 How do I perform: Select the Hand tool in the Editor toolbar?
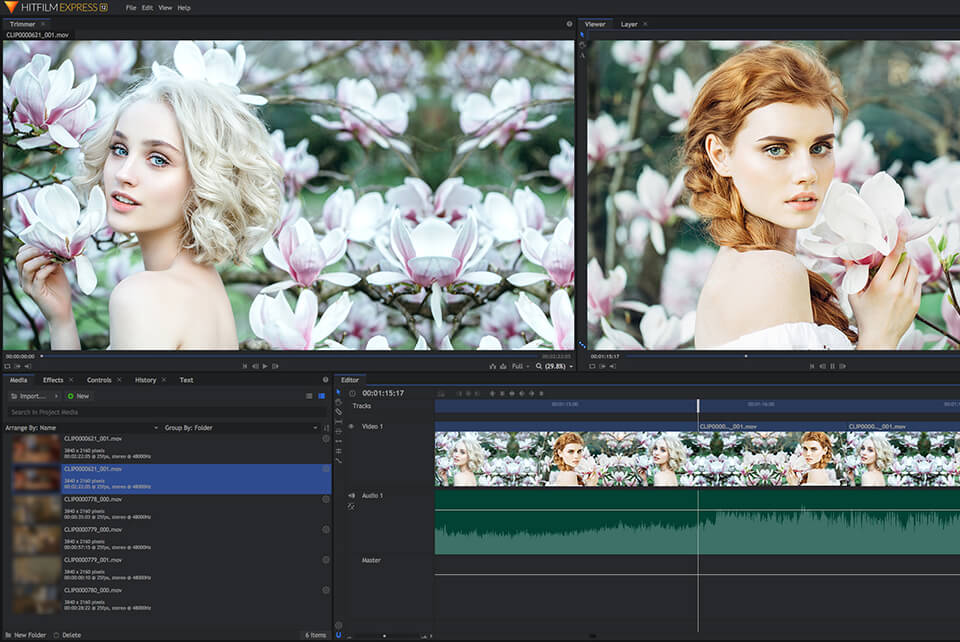pos(338,402)
